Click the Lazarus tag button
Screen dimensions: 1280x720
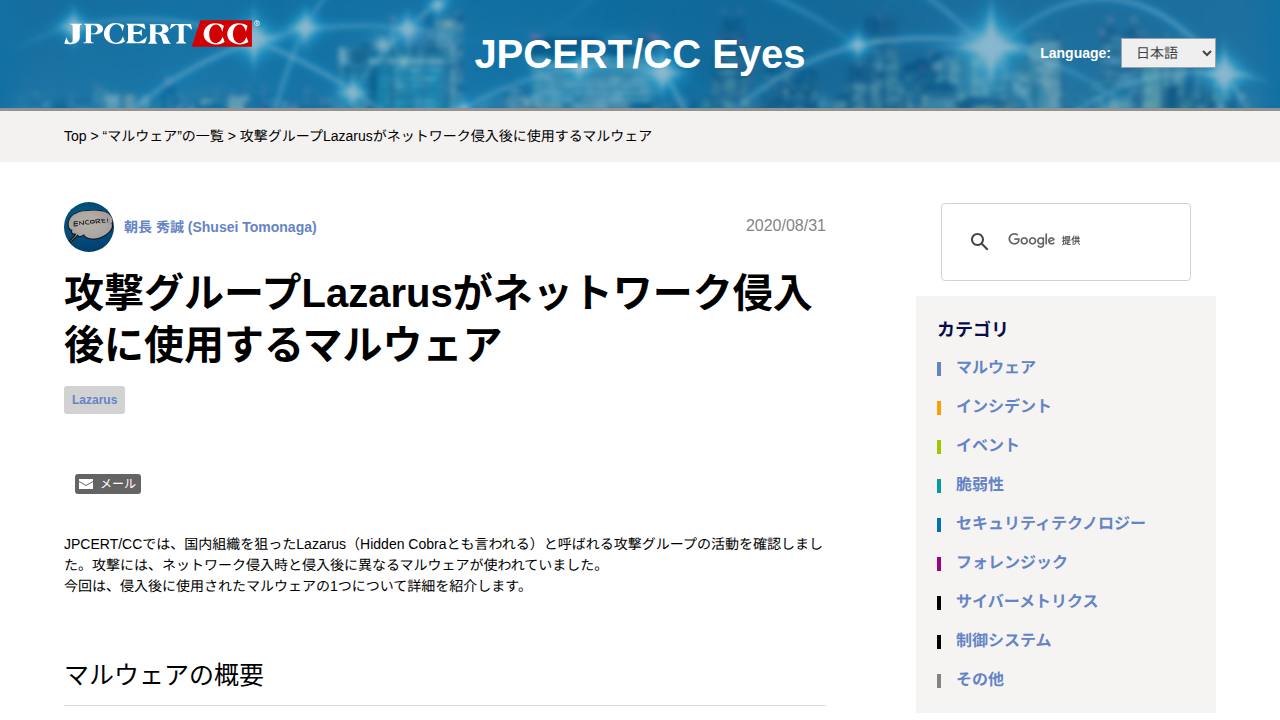pyautogui.click(x=94, y=400)
